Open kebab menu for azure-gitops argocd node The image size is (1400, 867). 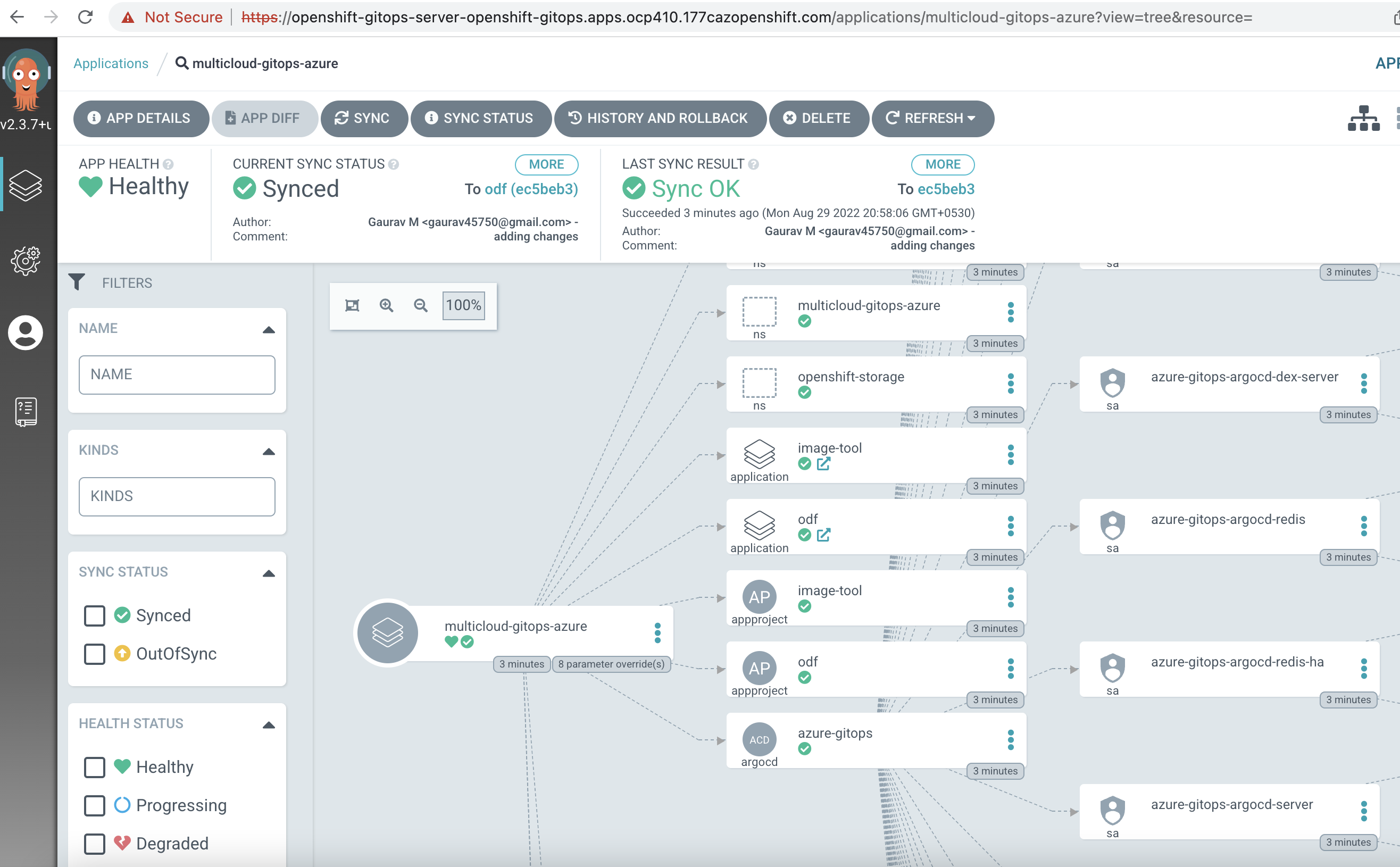point(1011,740)
